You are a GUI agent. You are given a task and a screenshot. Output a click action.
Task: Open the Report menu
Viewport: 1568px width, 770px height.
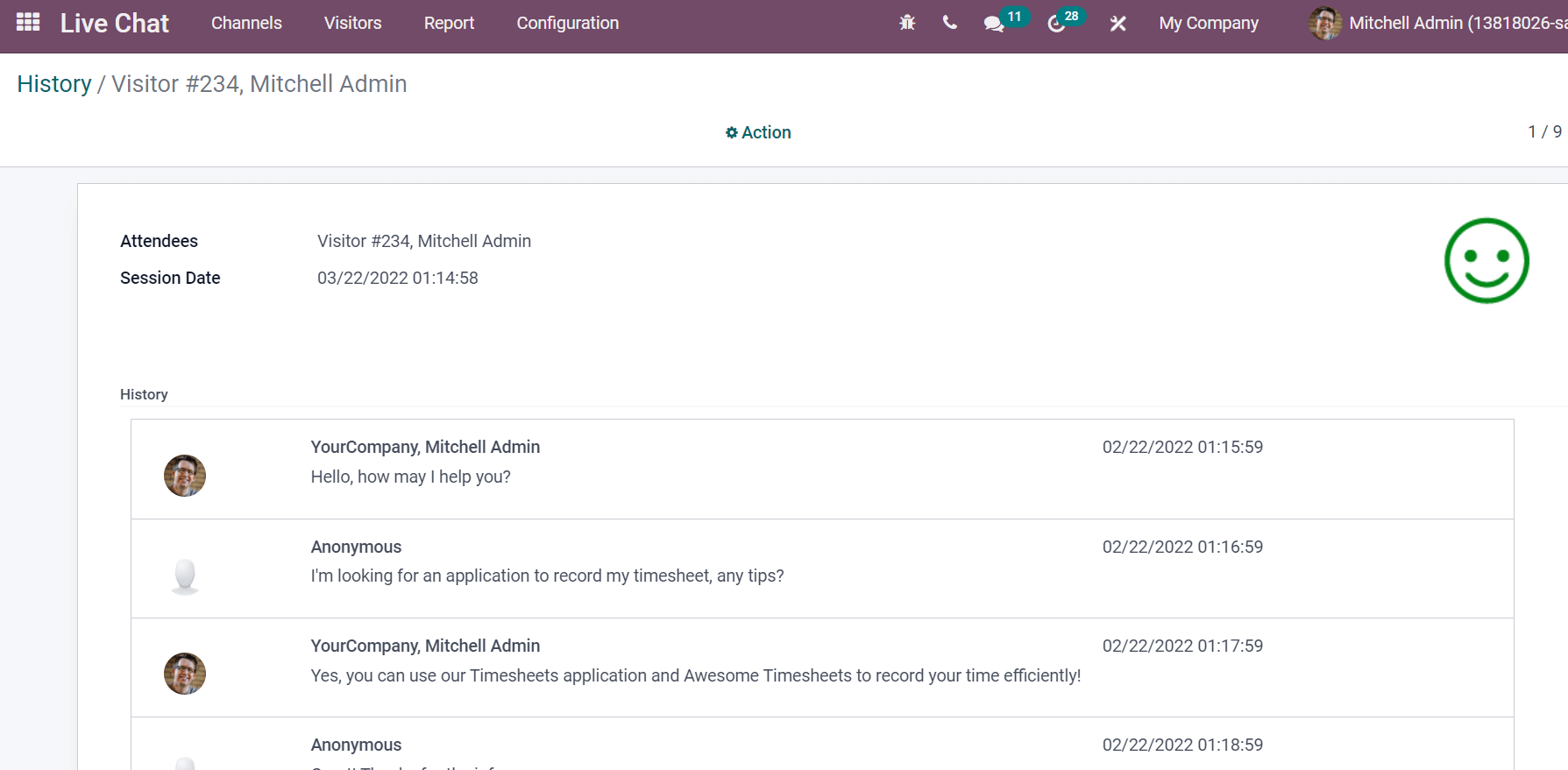point(449,24)
